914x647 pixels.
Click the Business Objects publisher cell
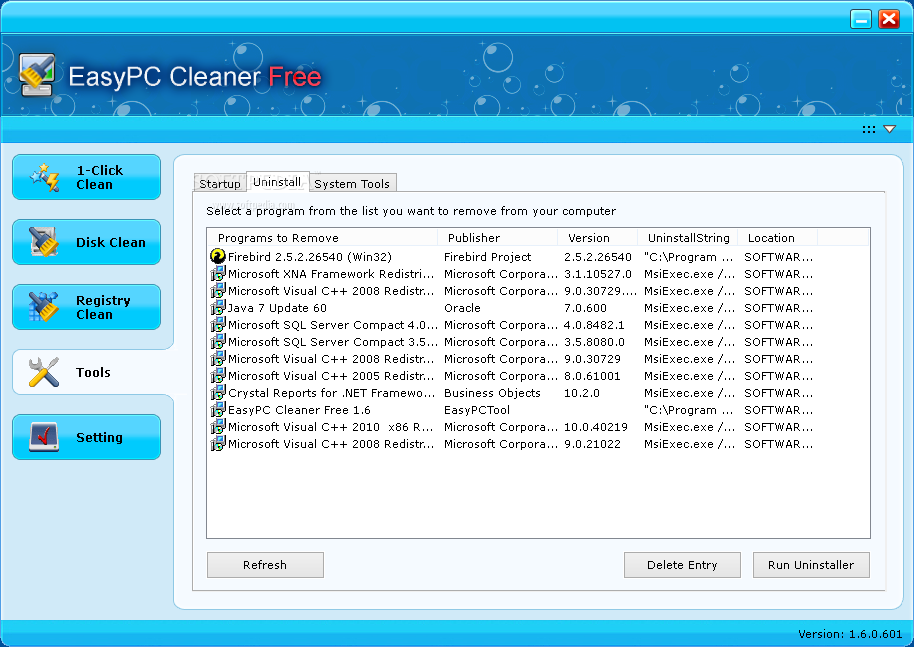pos(492,393)
